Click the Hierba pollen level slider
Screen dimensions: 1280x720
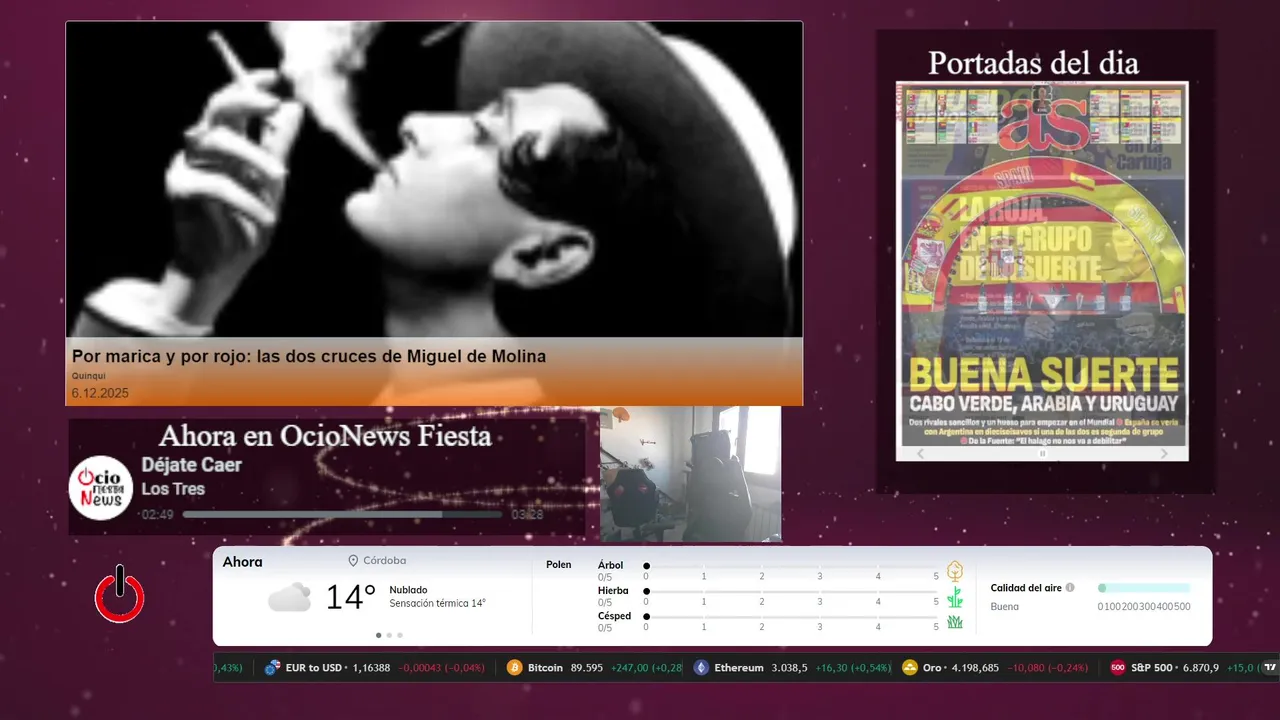[791, 591]
